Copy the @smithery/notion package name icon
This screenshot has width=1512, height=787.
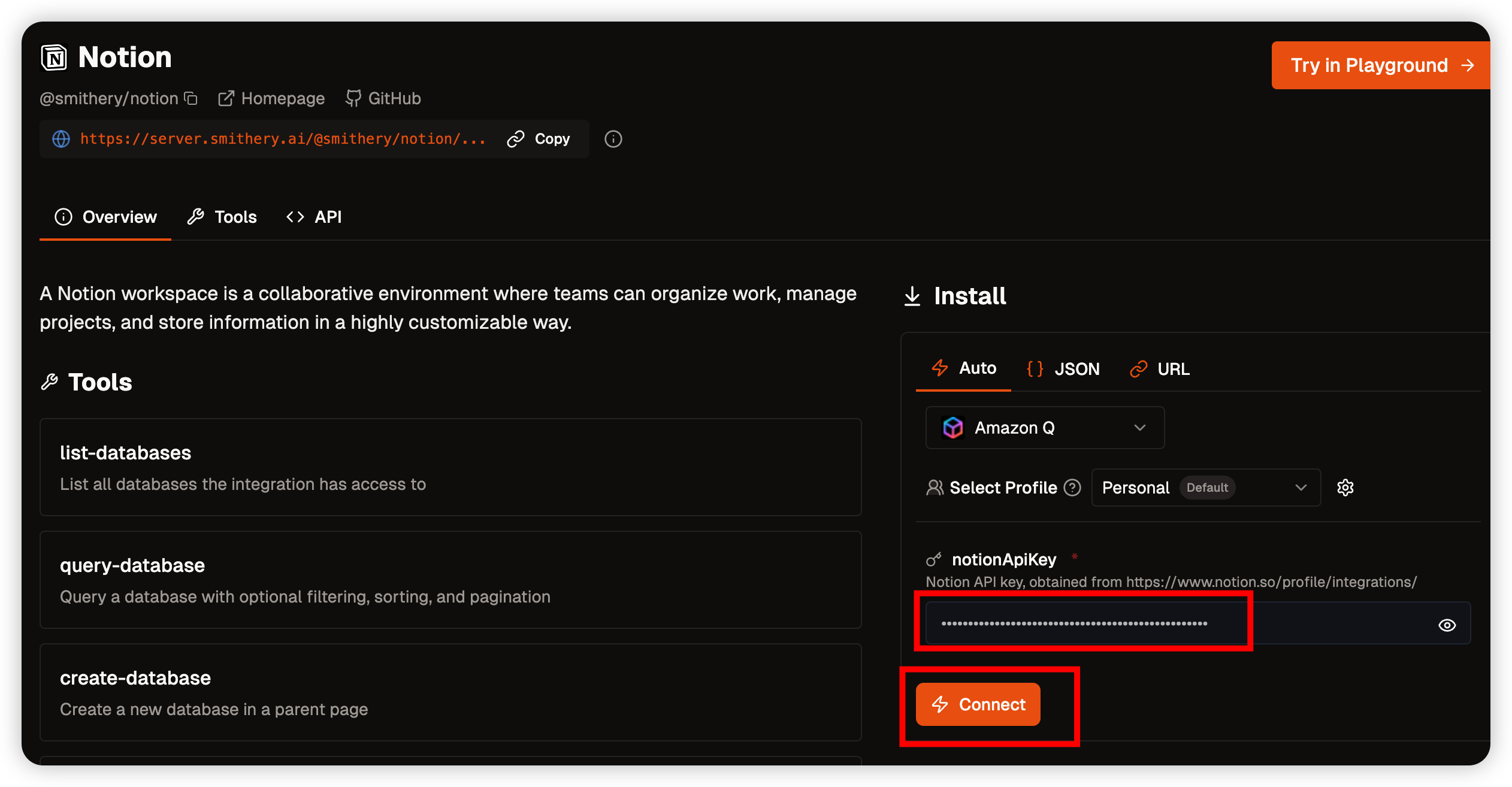(190, 98)
